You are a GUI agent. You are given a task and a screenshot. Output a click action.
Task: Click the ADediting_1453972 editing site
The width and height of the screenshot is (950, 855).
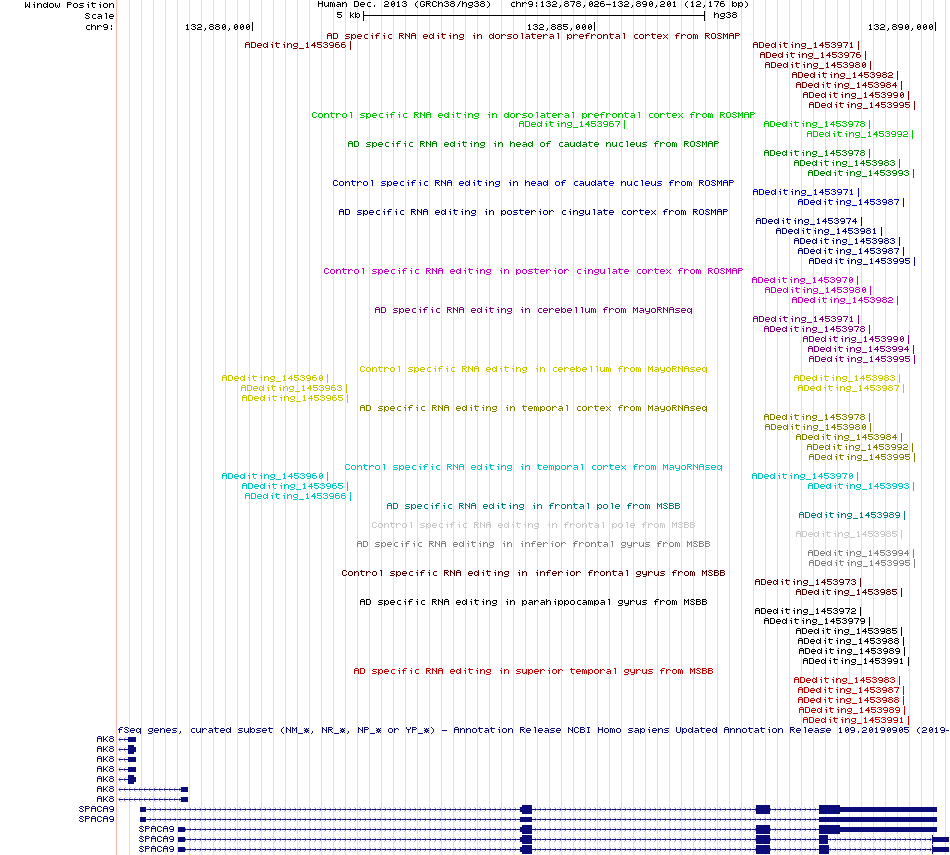click(x=808, y=611)
